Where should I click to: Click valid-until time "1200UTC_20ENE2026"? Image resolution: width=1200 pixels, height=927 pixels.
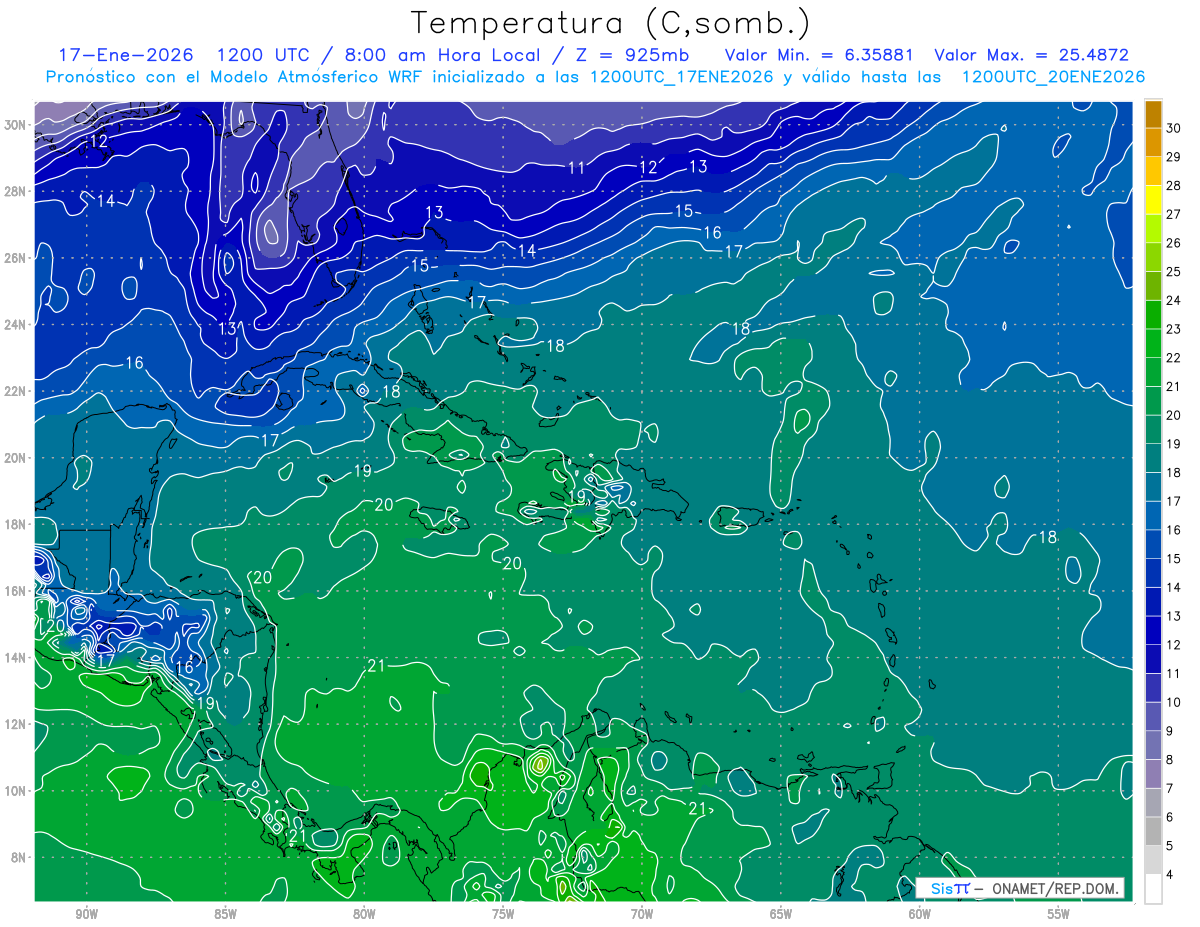coord(1053,77)
